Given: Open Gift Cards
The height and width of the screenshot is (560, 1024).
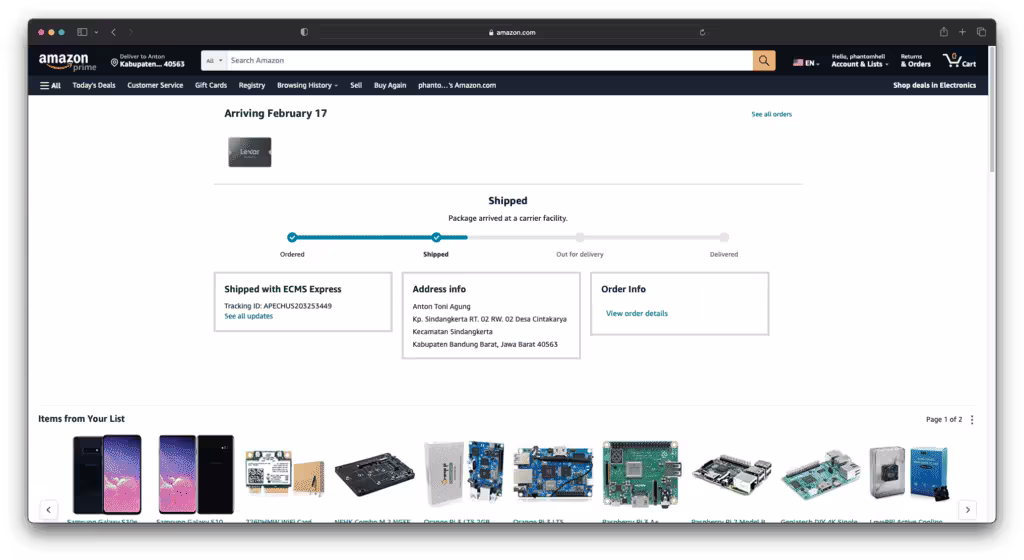Looking at the screenshot, I should coord(211,86).
